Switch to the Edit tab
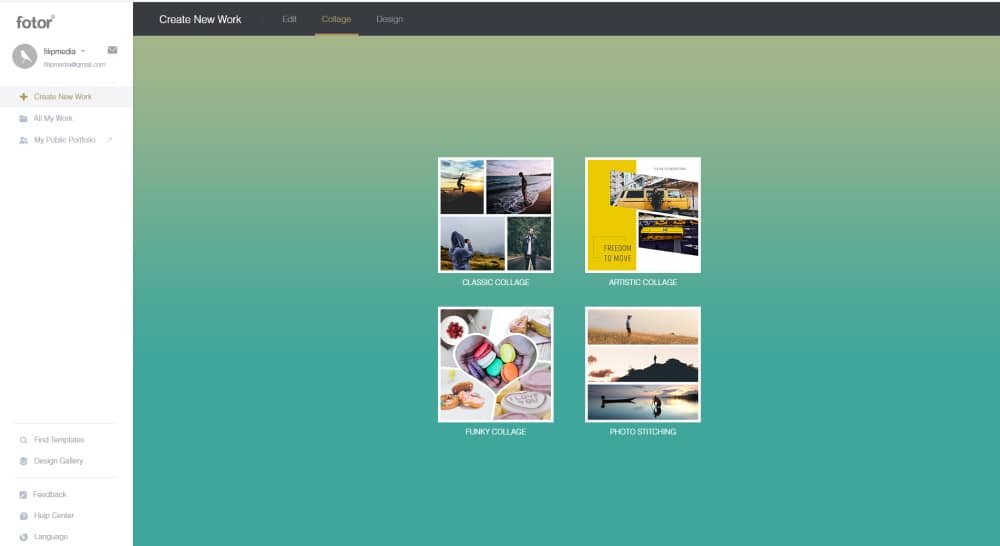 click(x=289, y=19)
